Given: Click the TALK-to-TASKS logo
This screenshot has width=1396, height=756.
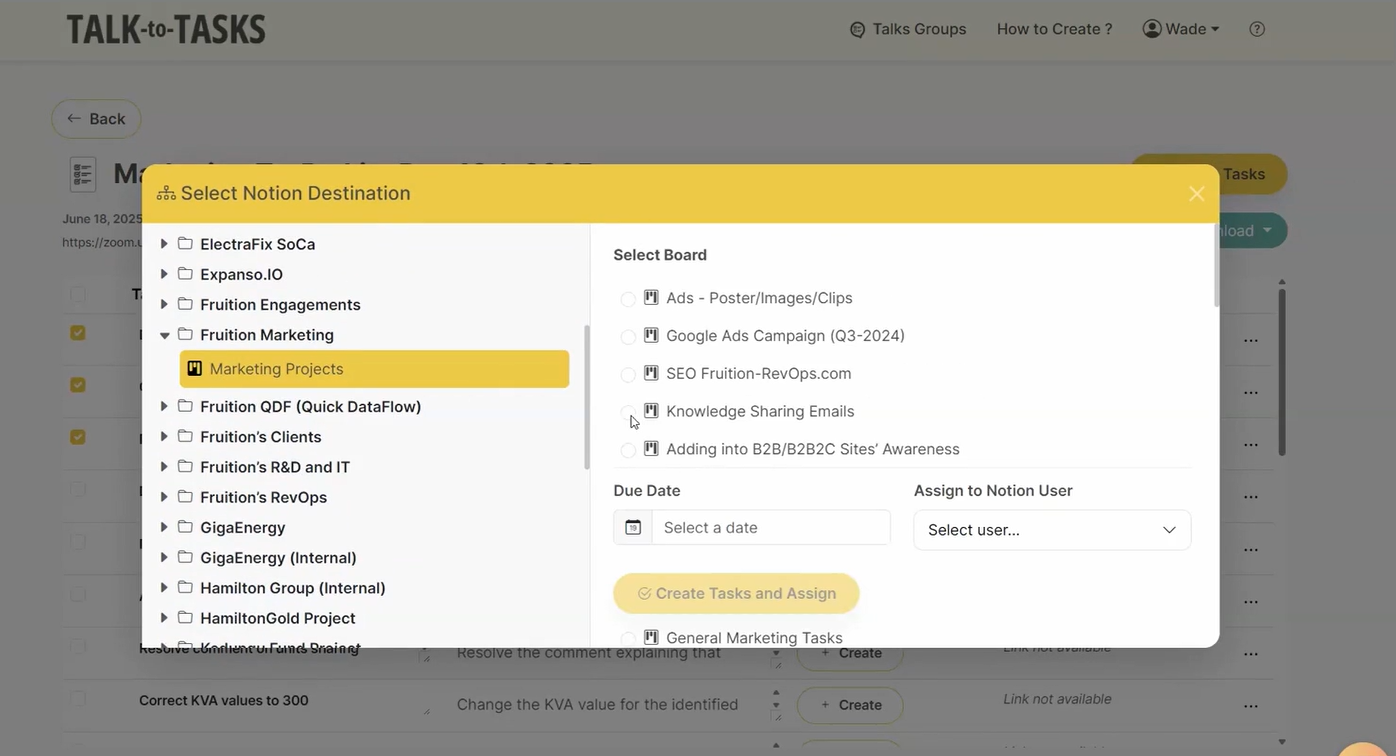Looking at the screenshot, I should point(166,29).
